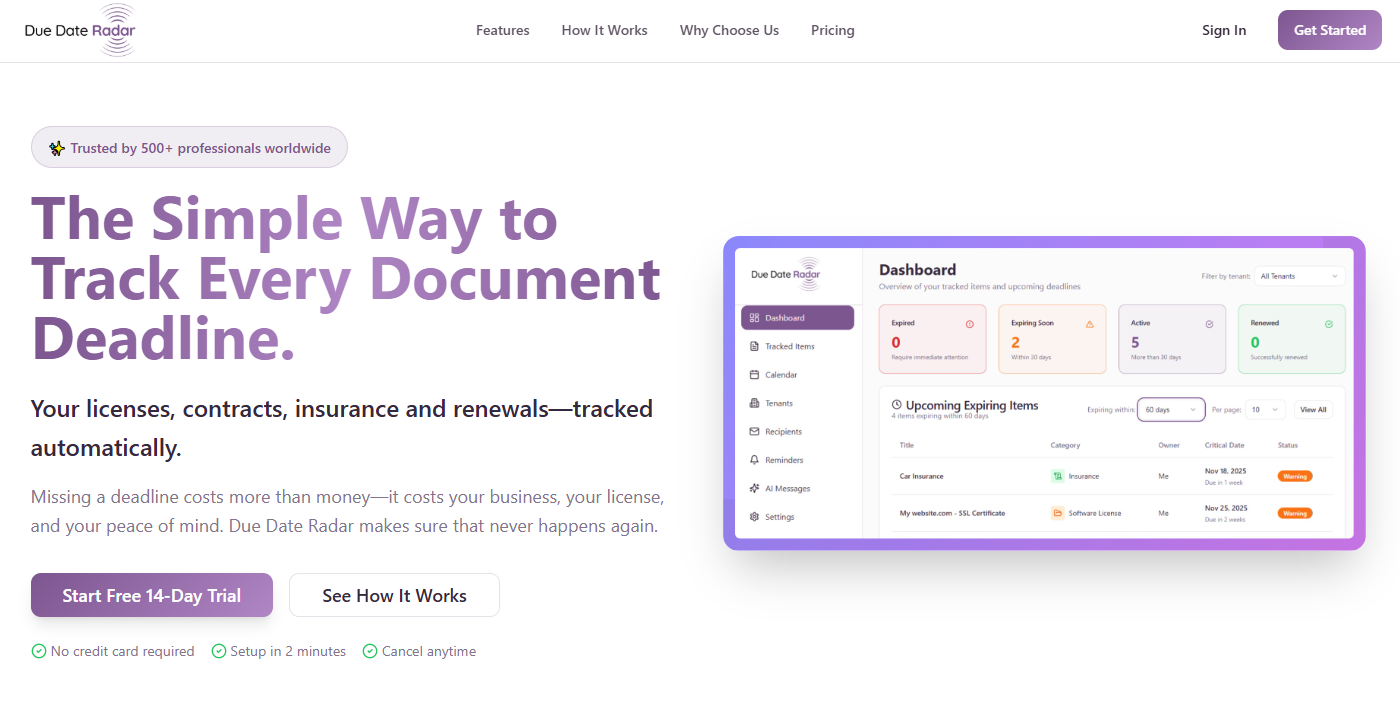This screenshot has width=1400, height=722.
Task: Click the Due Date Radar radar logo
Action: point(80,30)
